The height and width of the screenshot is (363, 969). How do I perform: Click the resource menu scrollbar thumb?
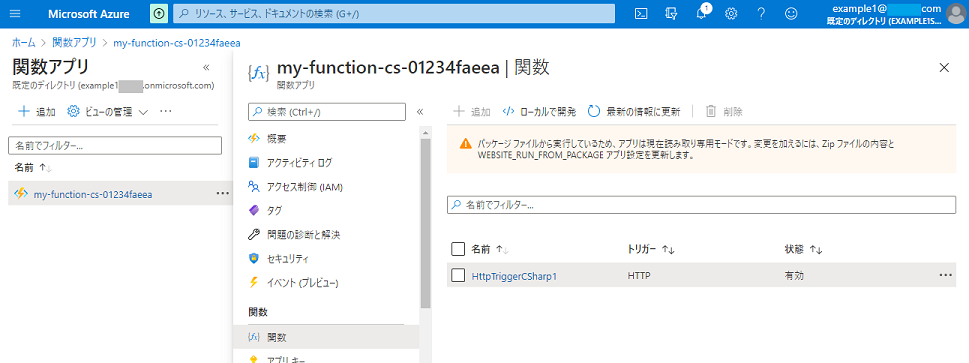tap(426, 223)
